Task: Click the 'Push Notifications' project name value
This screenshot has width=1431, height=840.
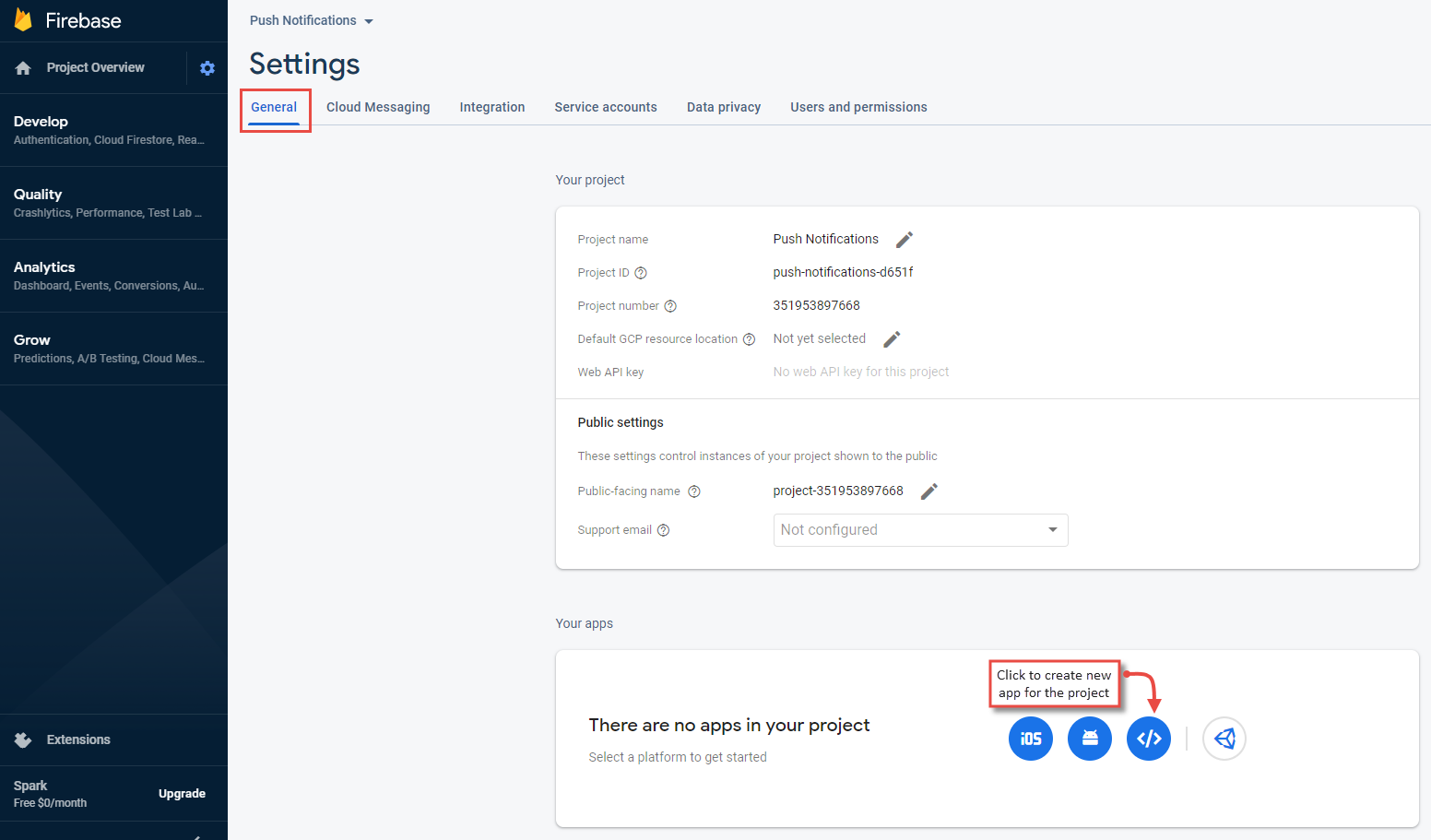Action: pyautogui.click(x=826, y=239)
